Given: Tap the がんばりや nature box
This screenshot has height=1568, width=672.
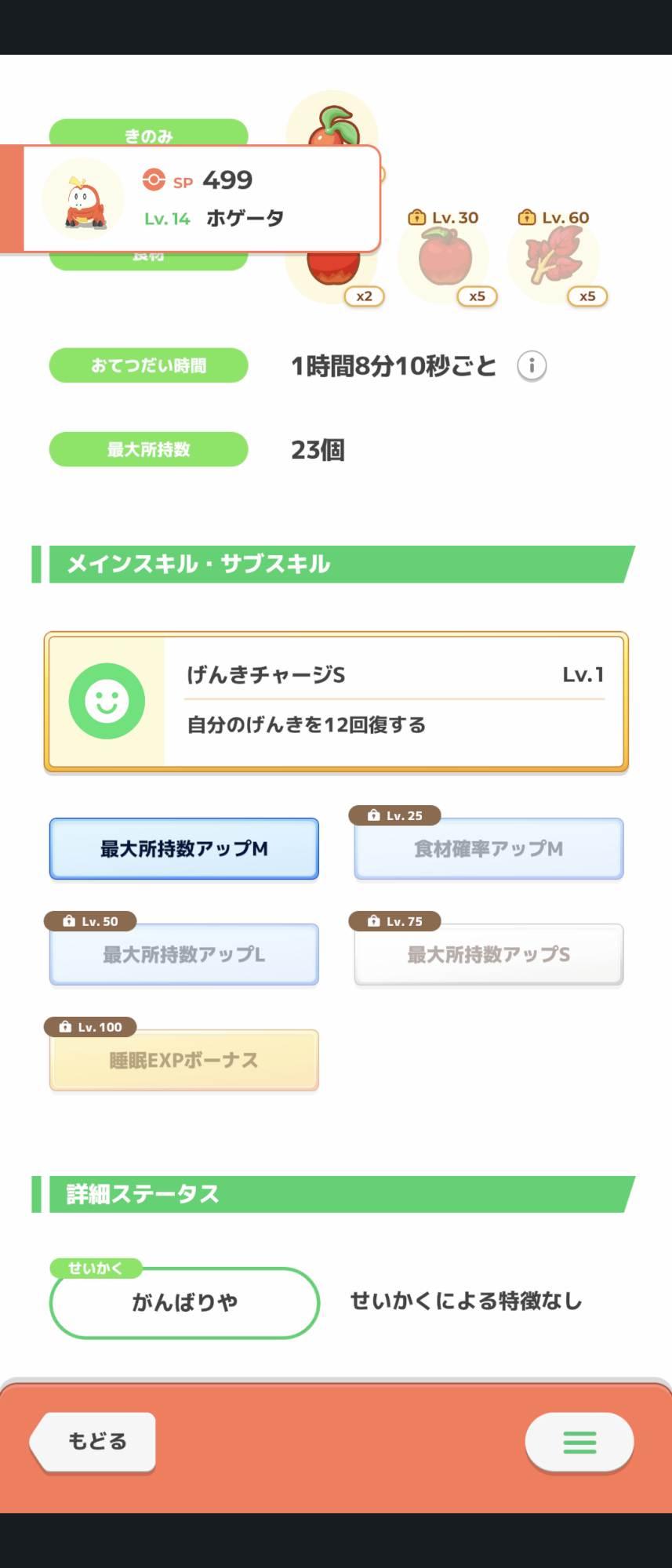Looking at the screenshot, I should coord(184,1303).
